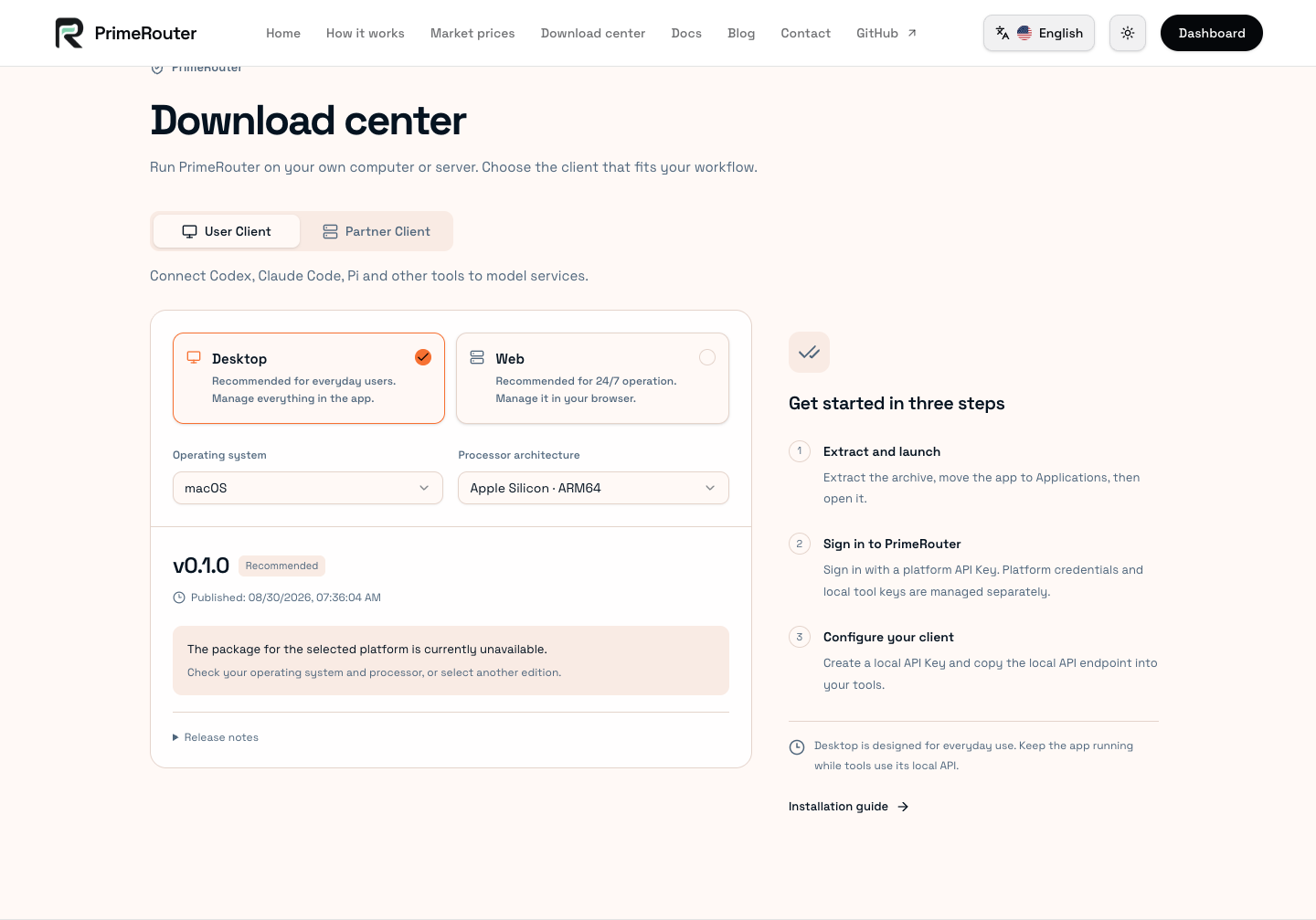
Task: Open Market prices page
Action: click(472, 33)
